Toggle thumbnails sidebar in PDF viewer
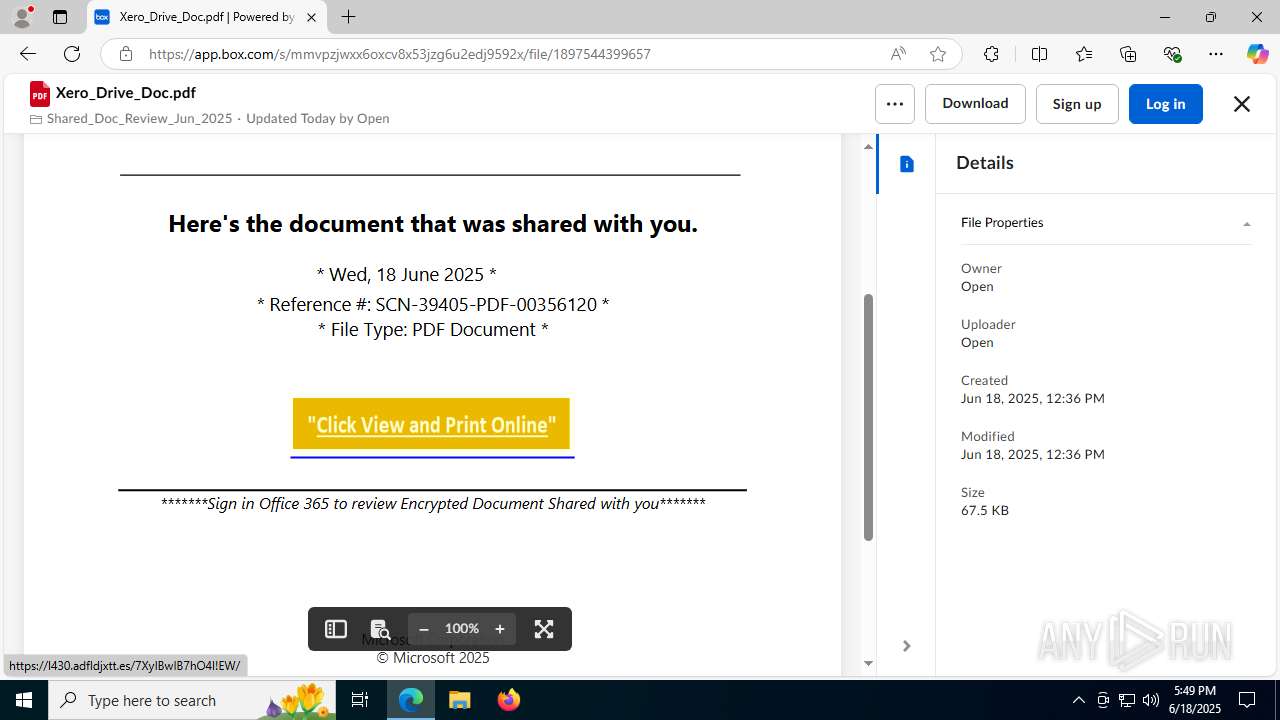This screenshot has height=720, width=1280. coord(336,629)
